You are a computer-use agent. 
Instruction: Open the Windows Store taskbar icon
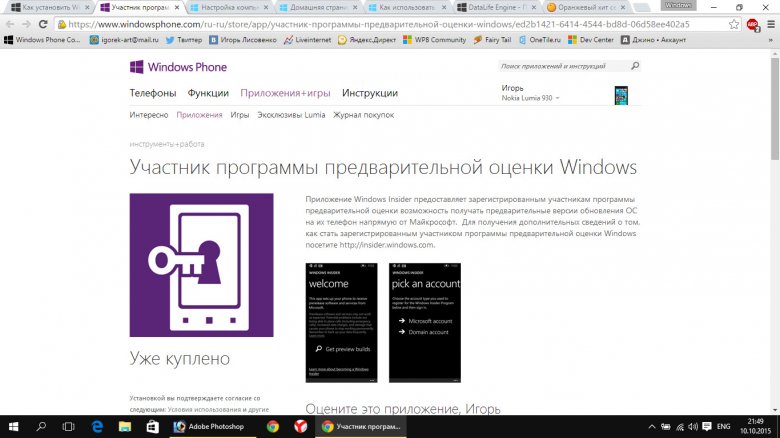pos(152,427)
